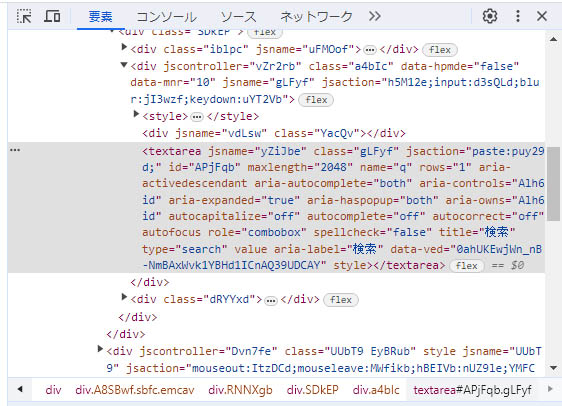Close the DevTools panel

click(542, 16)
